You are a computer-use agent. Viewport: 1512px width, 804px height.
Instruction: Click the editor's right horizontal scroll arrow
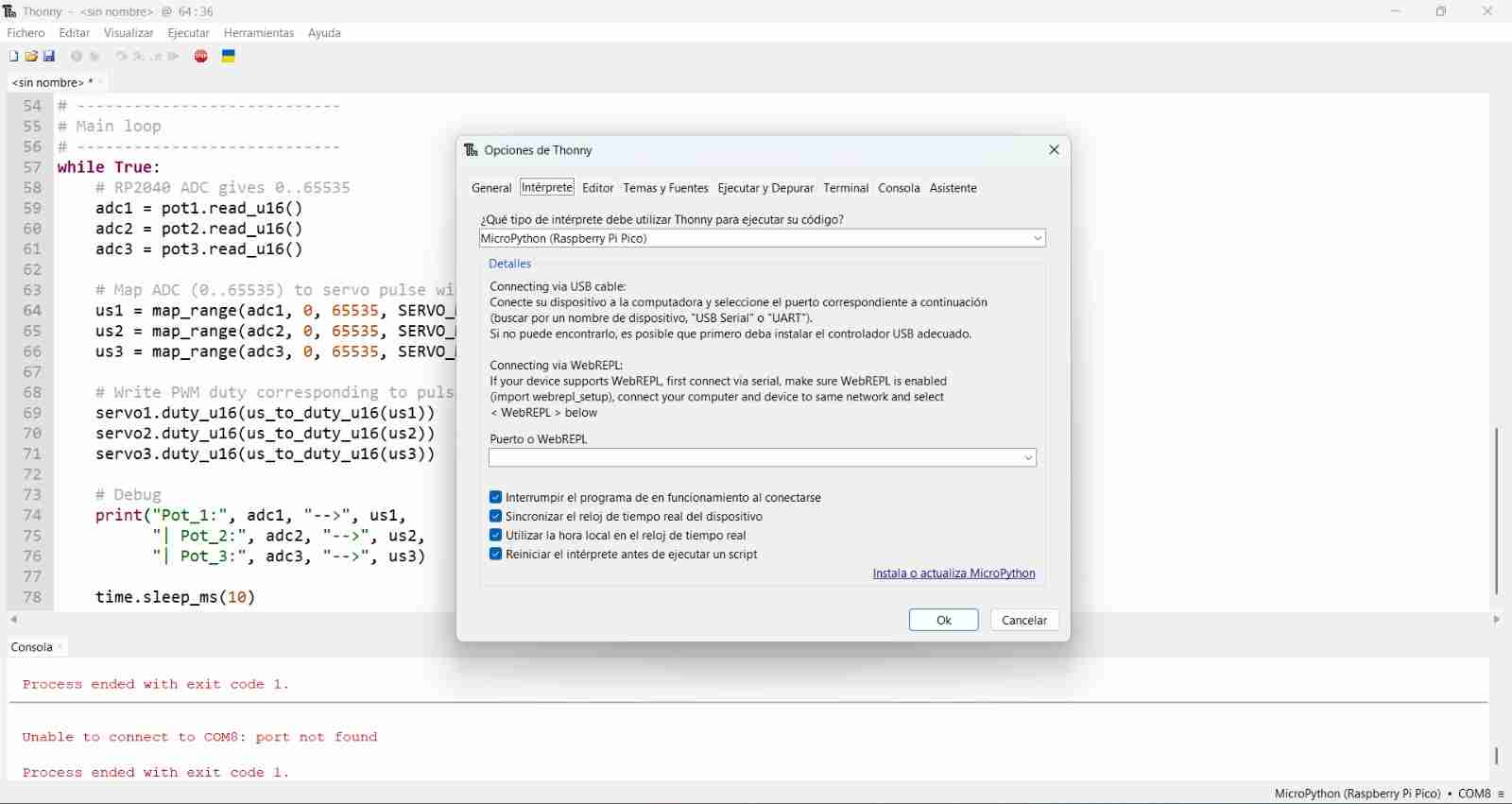[1497, 620]
